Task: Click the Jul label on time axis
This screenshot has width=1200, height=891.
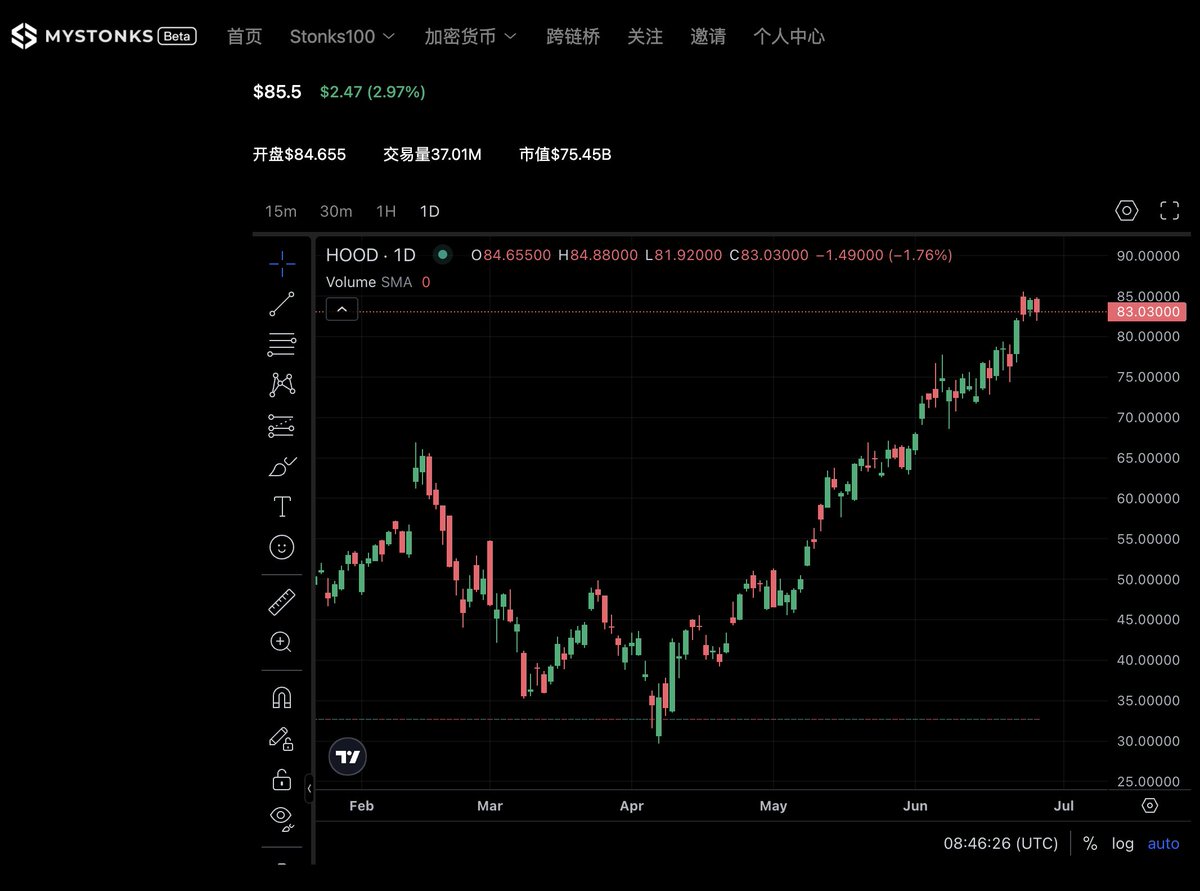Action: pos(1064,805)
